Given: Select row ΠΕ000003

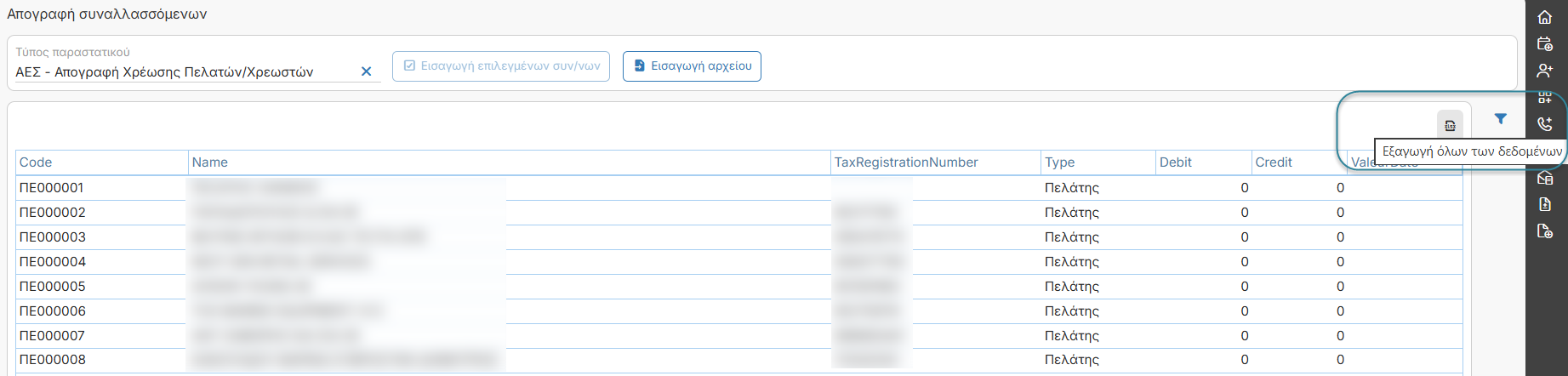Looking at the screenshot, I should pos(739,237).
